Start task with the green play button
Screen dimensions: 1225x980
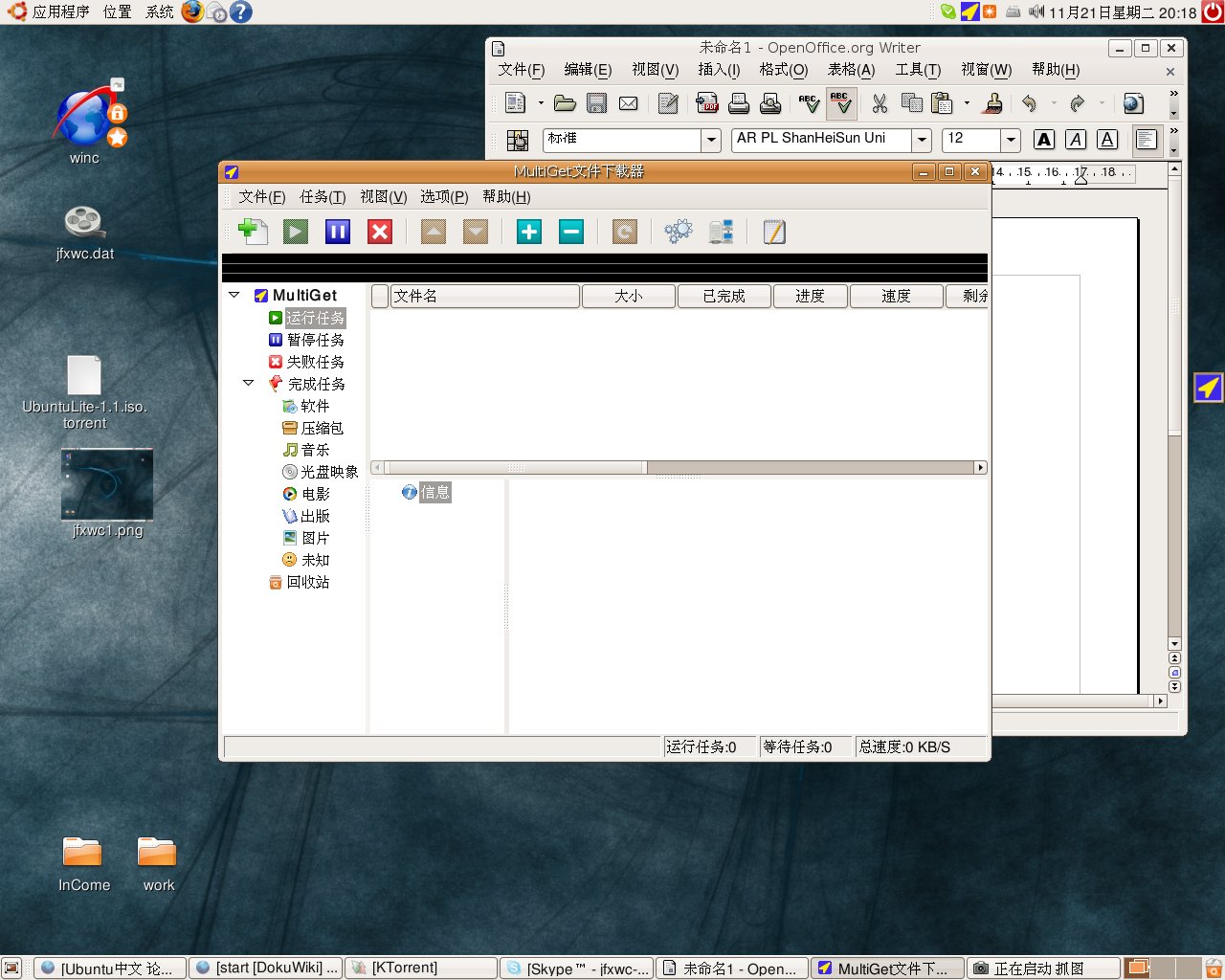[296, 232]
